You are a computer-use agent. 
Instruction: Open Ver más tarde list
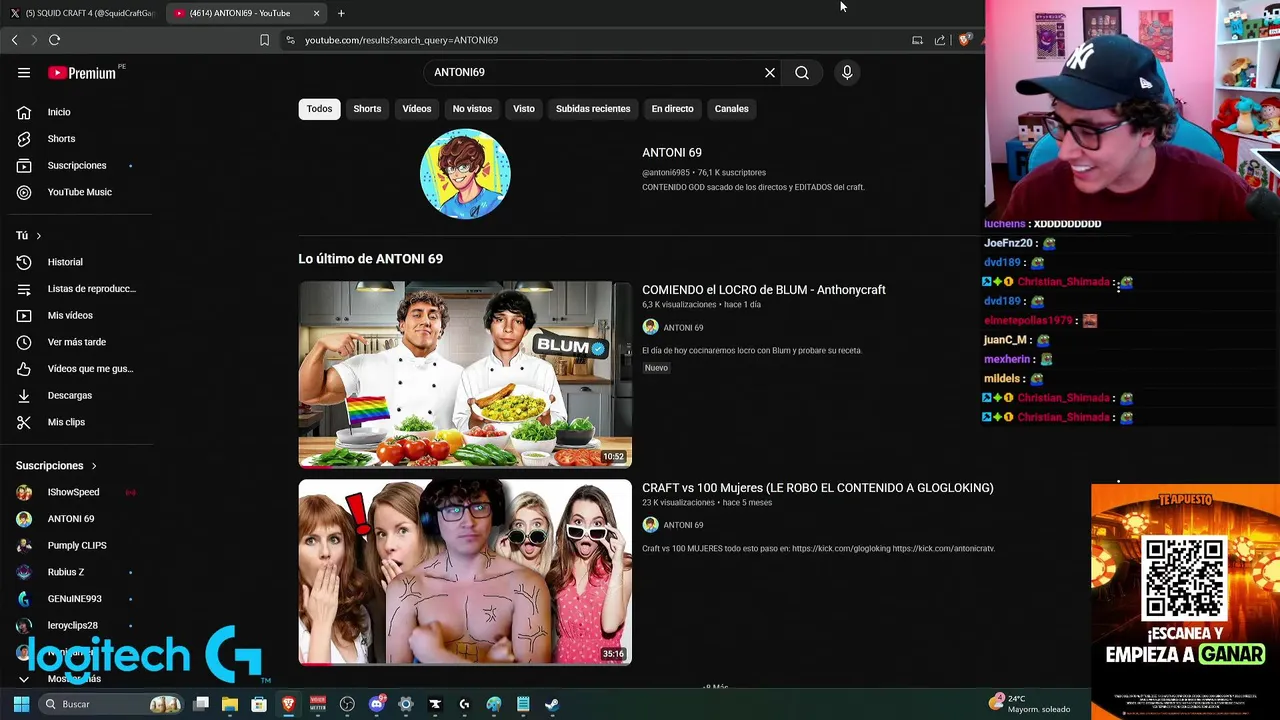76,342
